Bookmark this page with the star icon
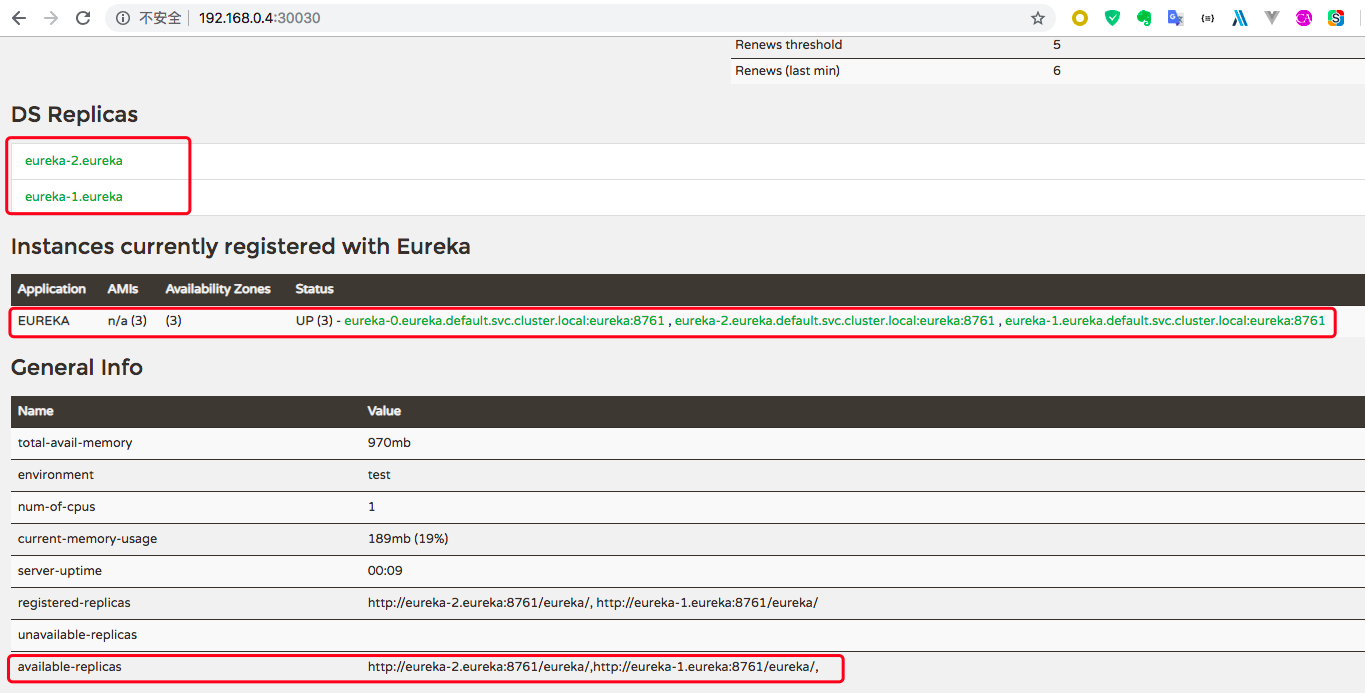Image resolution: width=1365 pixels, height=693 pixels. (1038, 18)
